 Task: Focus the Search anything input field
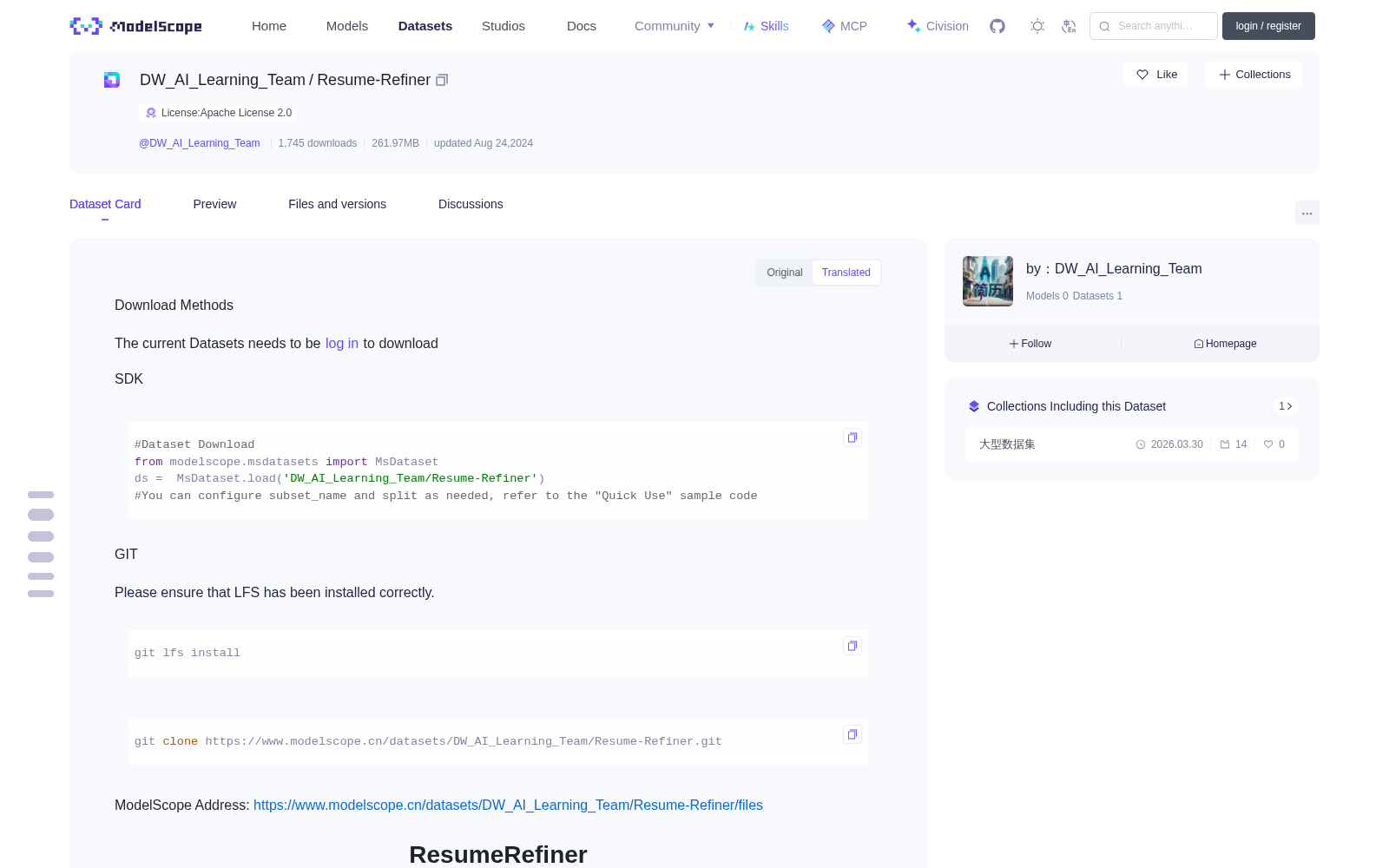1154,26
